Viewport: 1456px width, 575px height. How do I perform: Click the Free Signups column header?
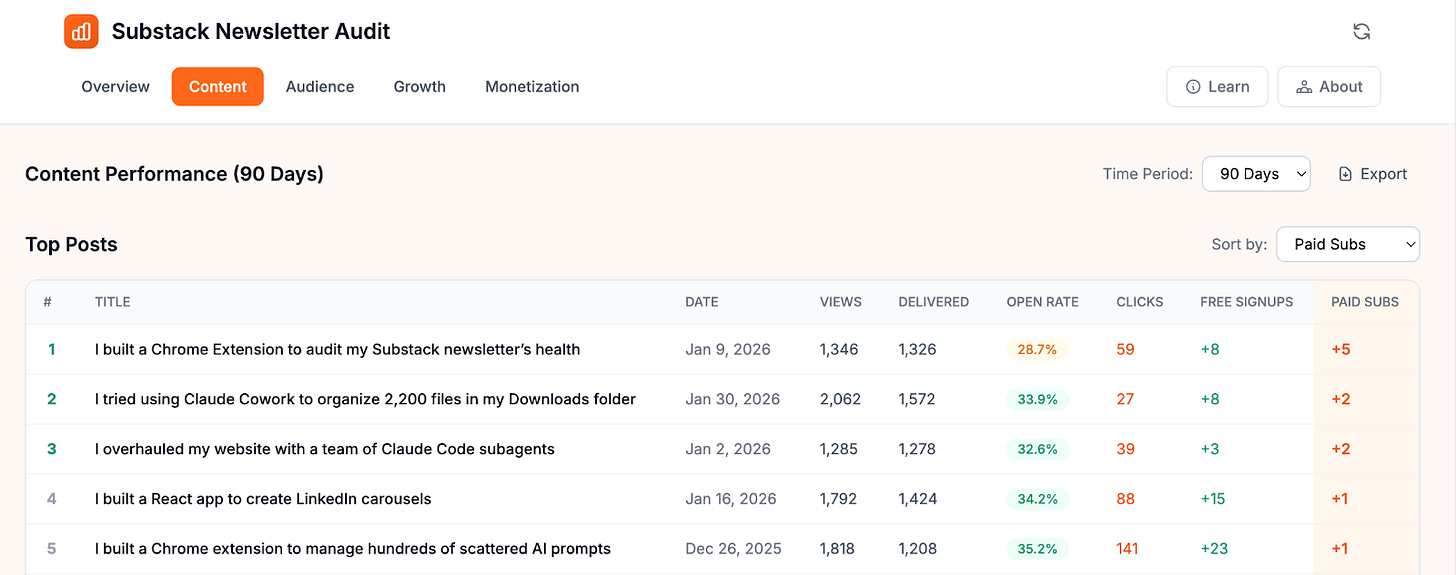click(x=1246, y=302)
